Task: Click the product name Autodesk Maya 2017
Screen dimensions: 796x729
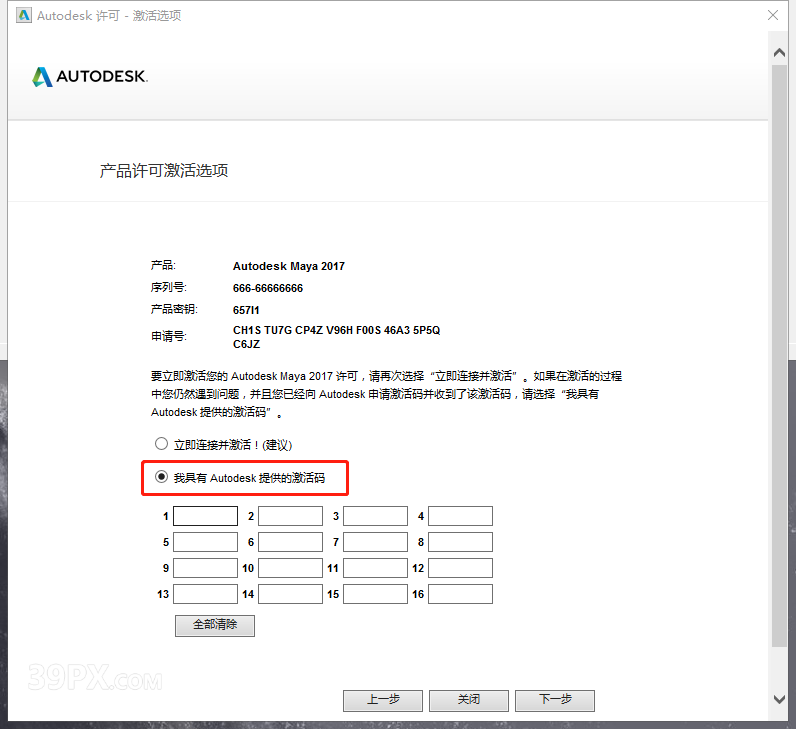Action: click(288, 266)
